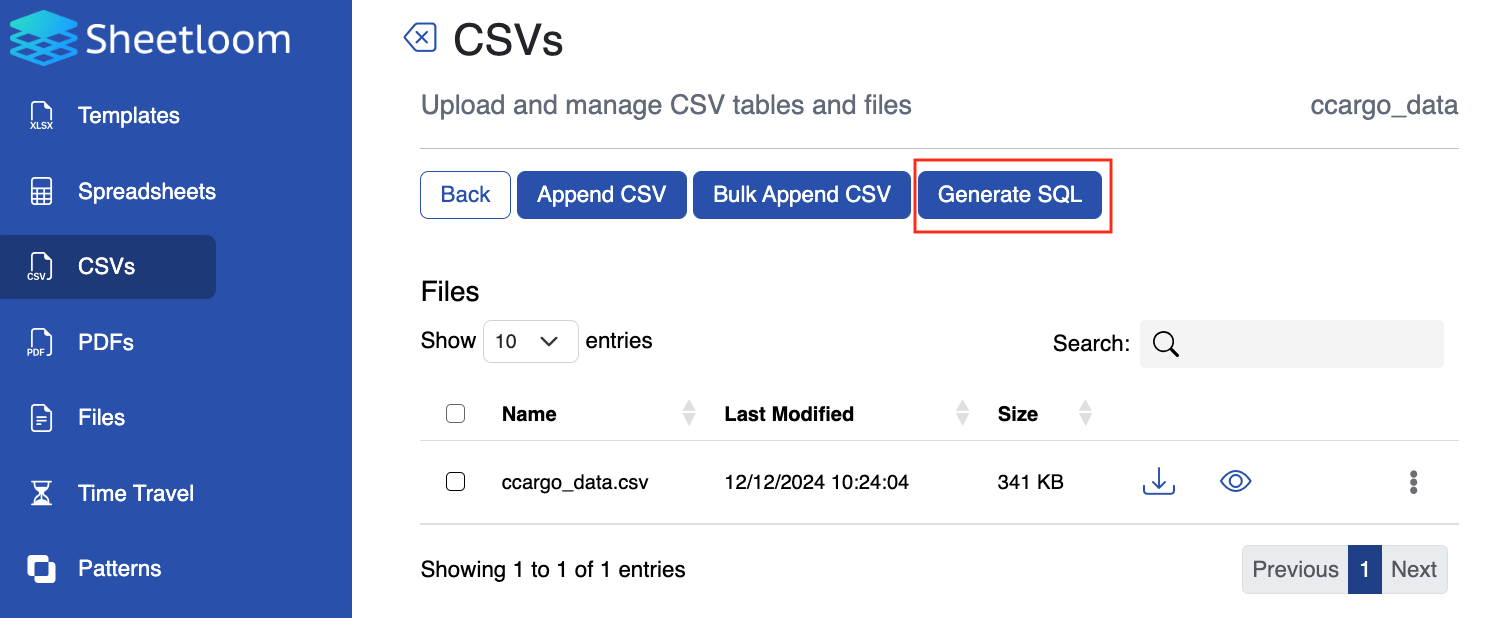Image resolution: width=1486 pixels, height=618 pixels.
Task: Focus the Search input field
Action: click(x=1305, y=344)
